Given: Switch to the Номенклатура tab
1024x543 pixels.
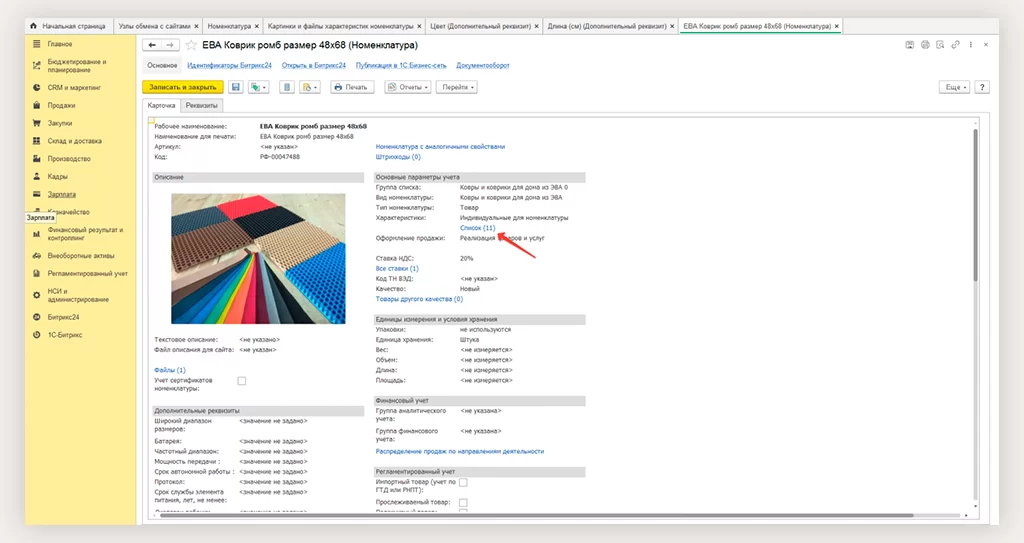Looking at the screenshot, I should click(229, 24).
